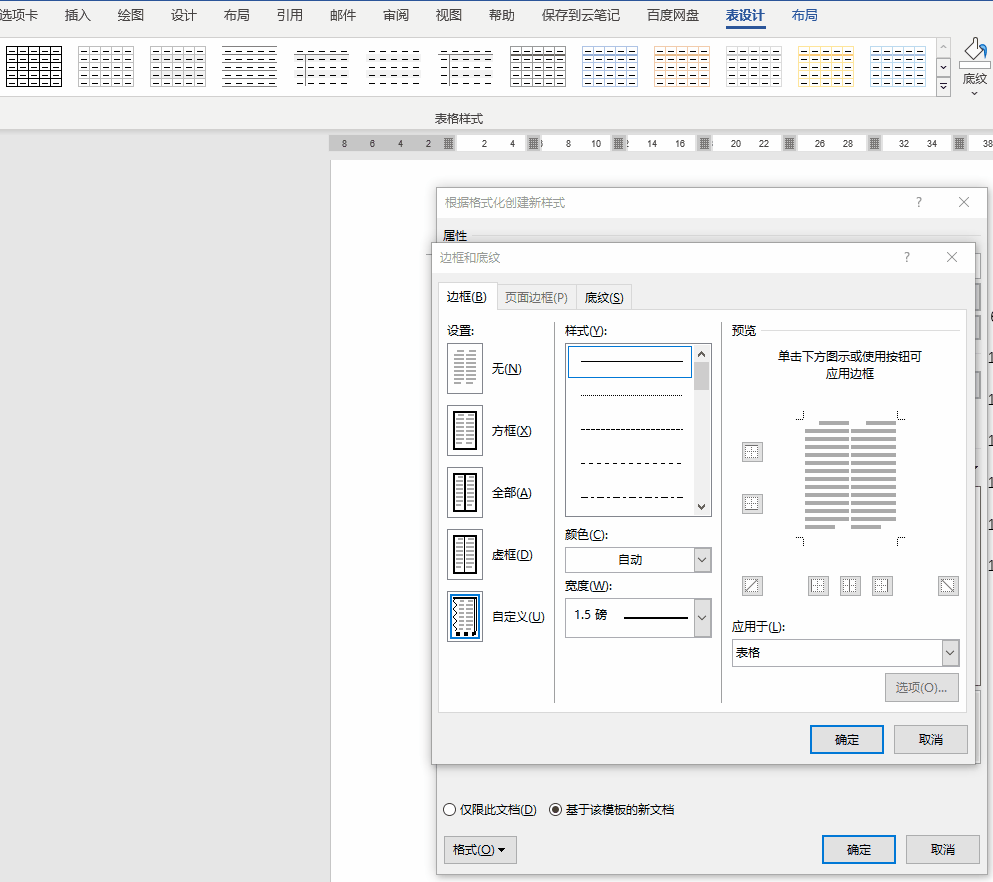Expand the 底纹 shading dropdown arrow

click(975, 94)
